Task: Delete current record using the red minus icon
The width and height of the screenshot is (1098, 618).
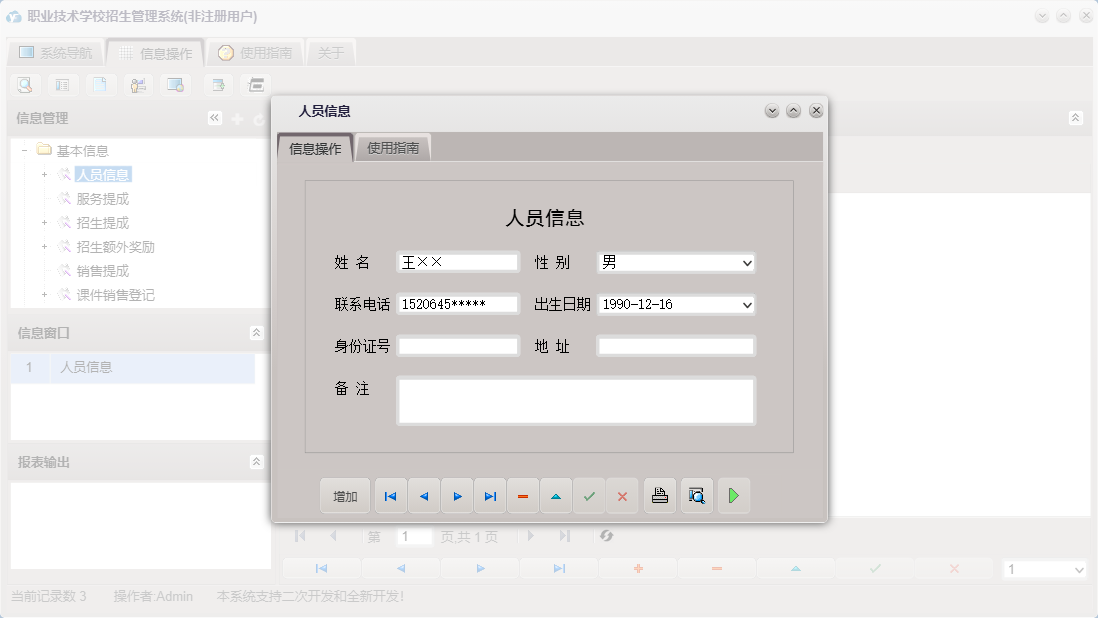Action: click(x=523, y=495)
